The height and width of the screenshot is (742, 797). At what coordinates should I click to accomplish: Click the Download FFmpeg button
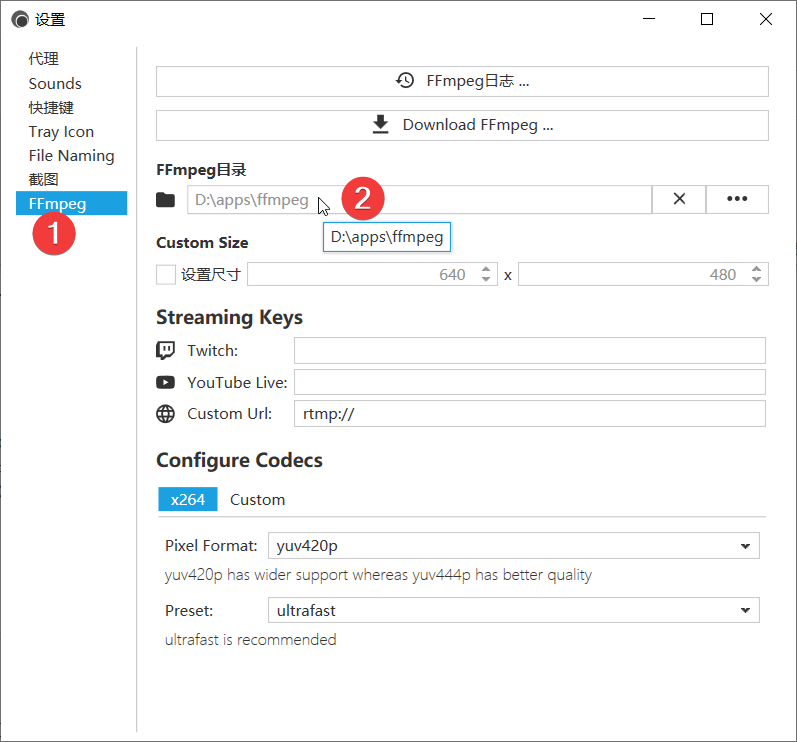[462, 125]
